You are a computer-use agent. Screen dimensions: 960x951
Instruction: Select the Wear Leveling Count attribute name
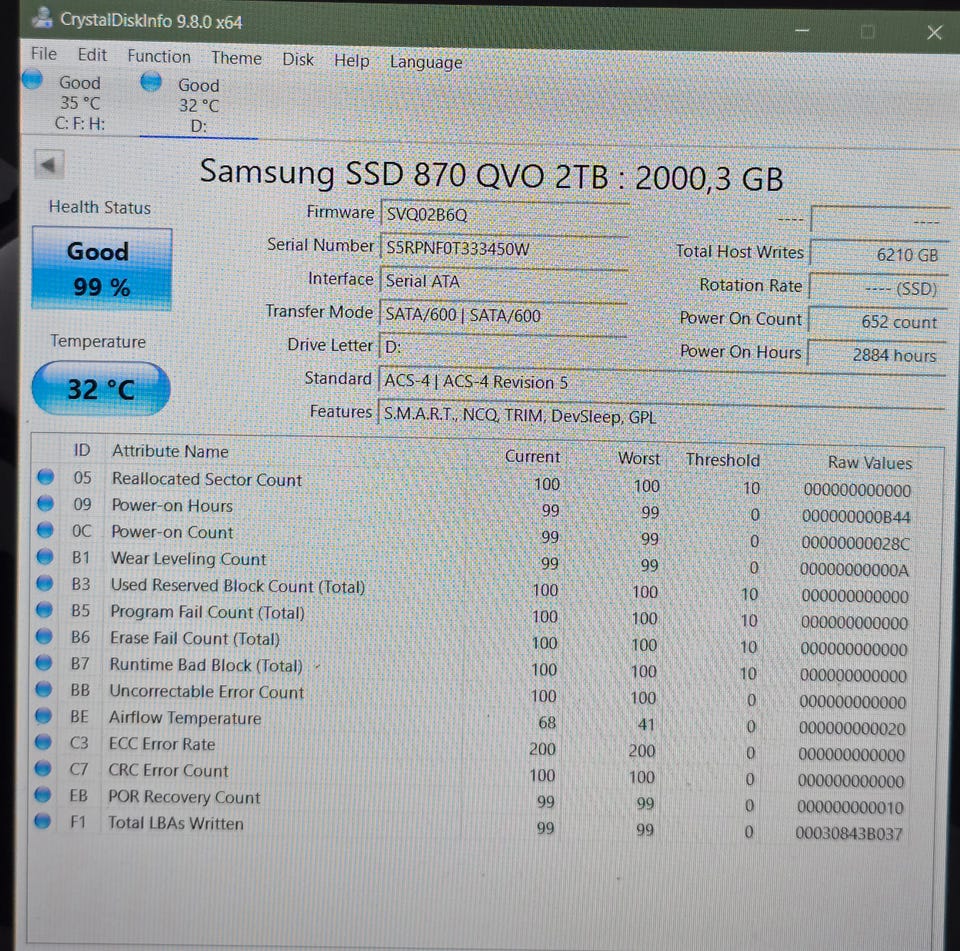188,558
